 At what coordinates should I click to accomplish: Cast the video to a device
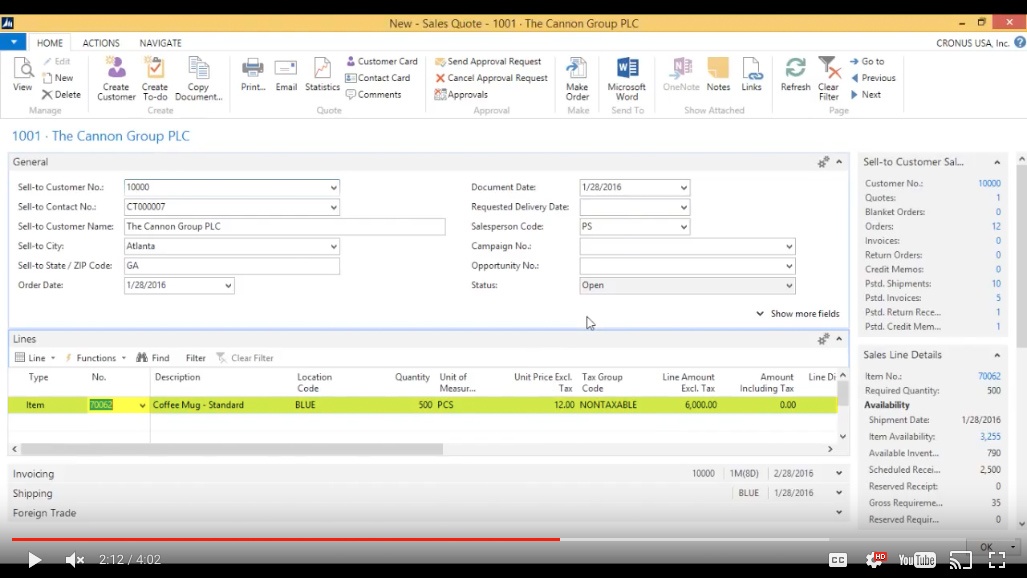point(961,560)
